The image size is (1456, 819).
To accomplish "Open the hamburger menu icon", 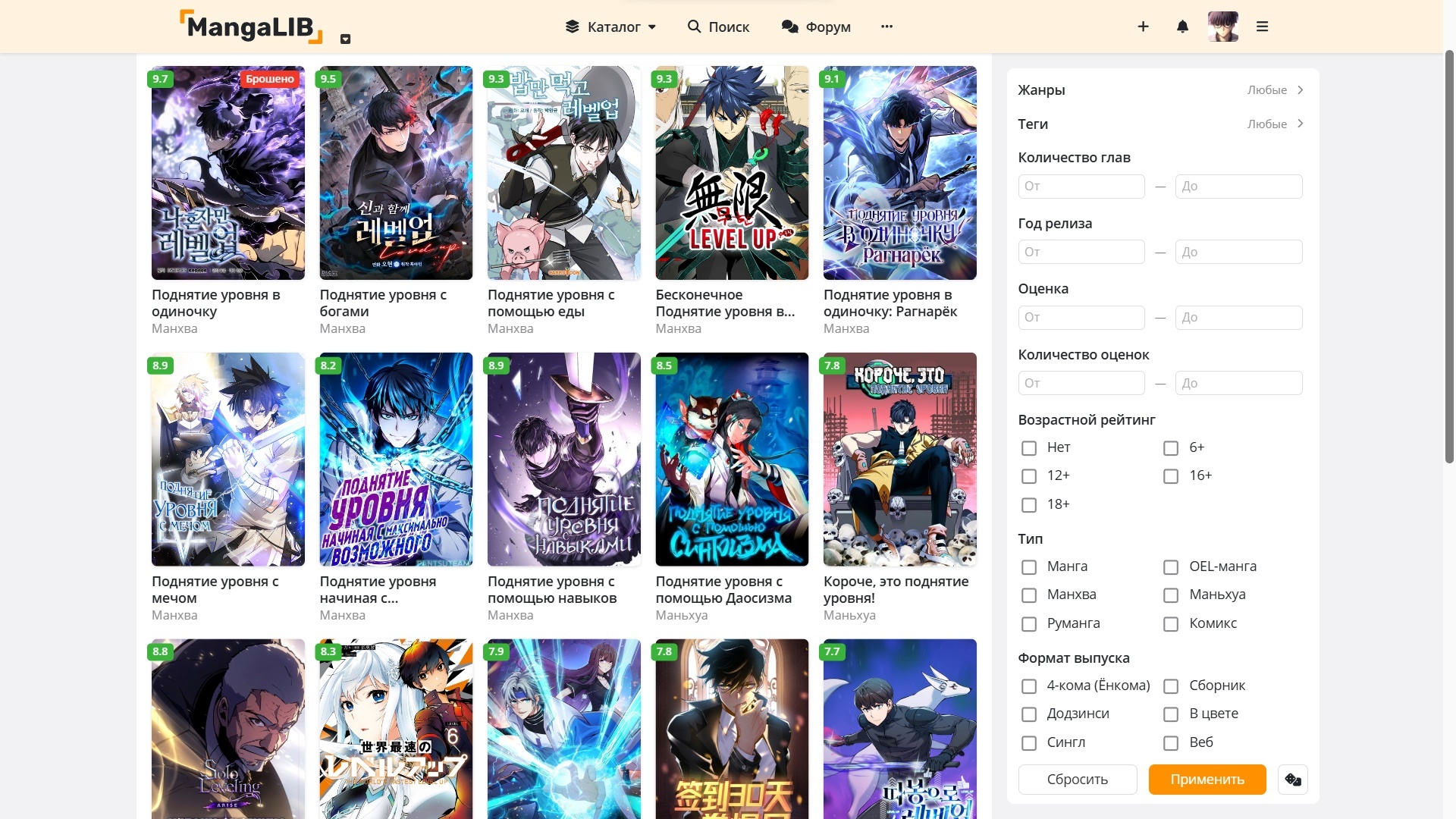I will click(1262, 27).
